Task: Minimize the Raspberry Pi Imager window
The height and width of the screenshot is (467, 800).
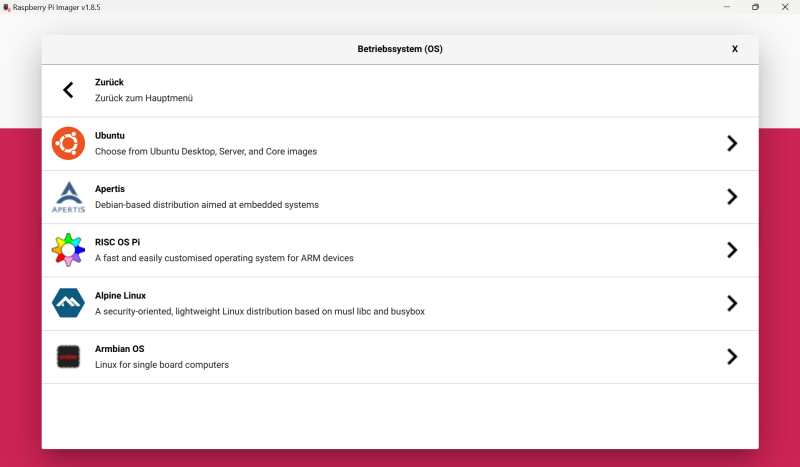Action: pos(727,7)
